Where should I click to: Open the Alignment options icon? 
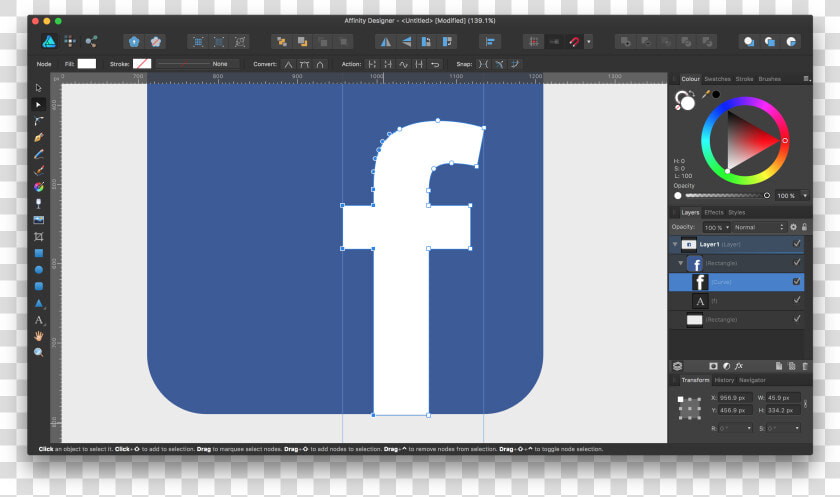click(x=490, y=42)
